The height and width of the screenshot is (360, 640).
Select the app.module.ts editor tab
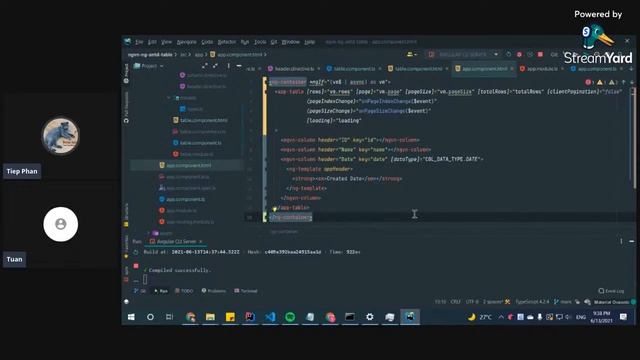pos(542,69)
